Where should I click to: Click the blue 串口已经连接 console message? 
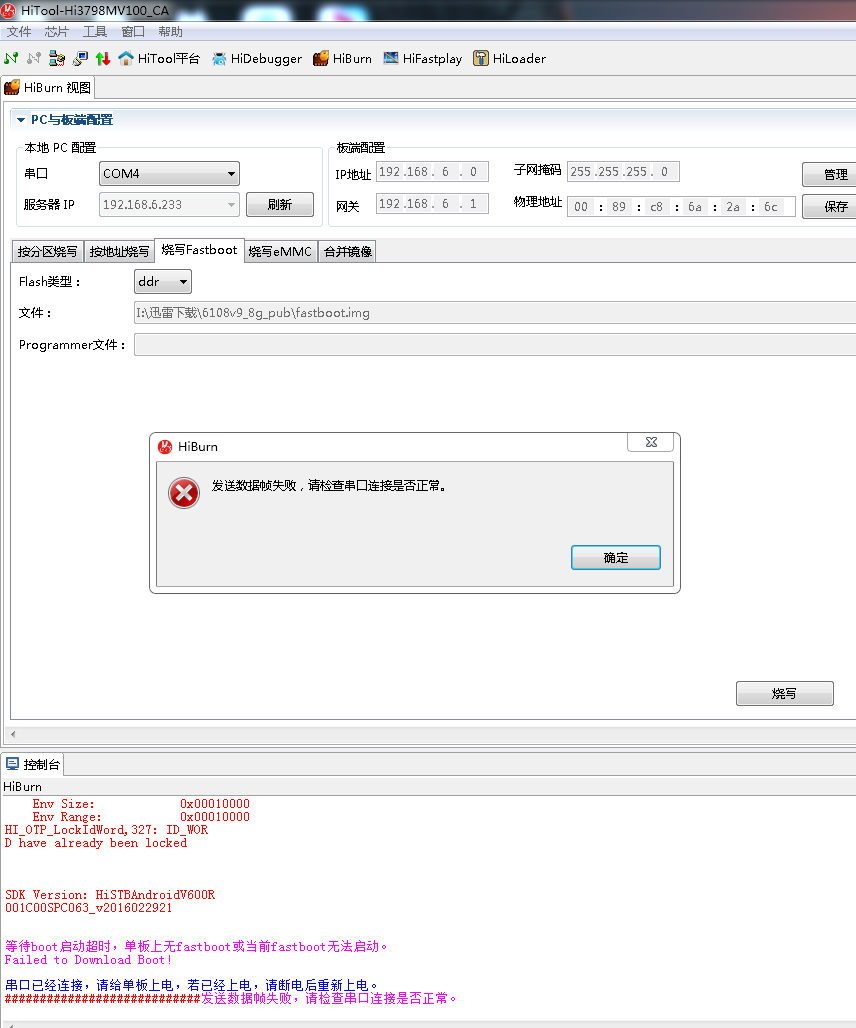(x=191, y=985)
